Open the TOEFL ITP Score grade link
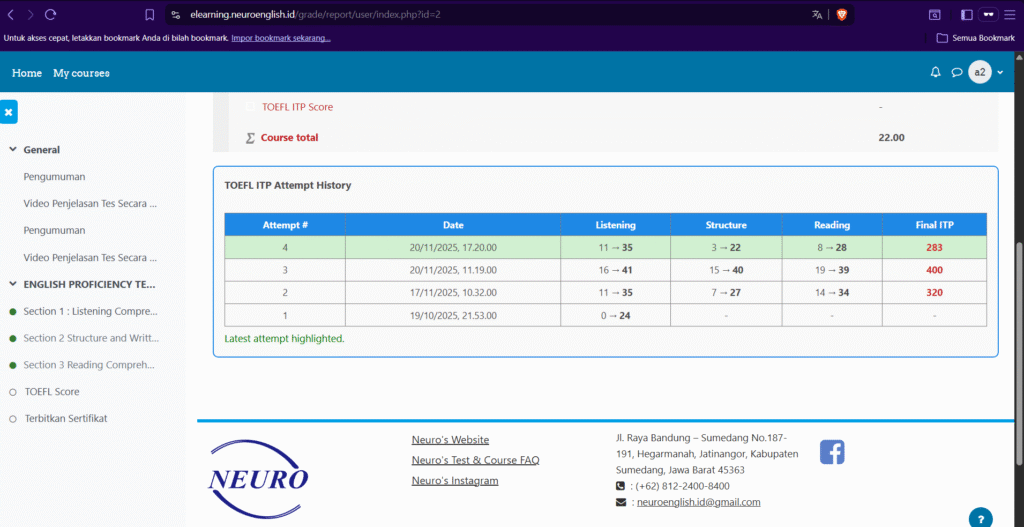 pyautogui.click(x=297, y=107)
